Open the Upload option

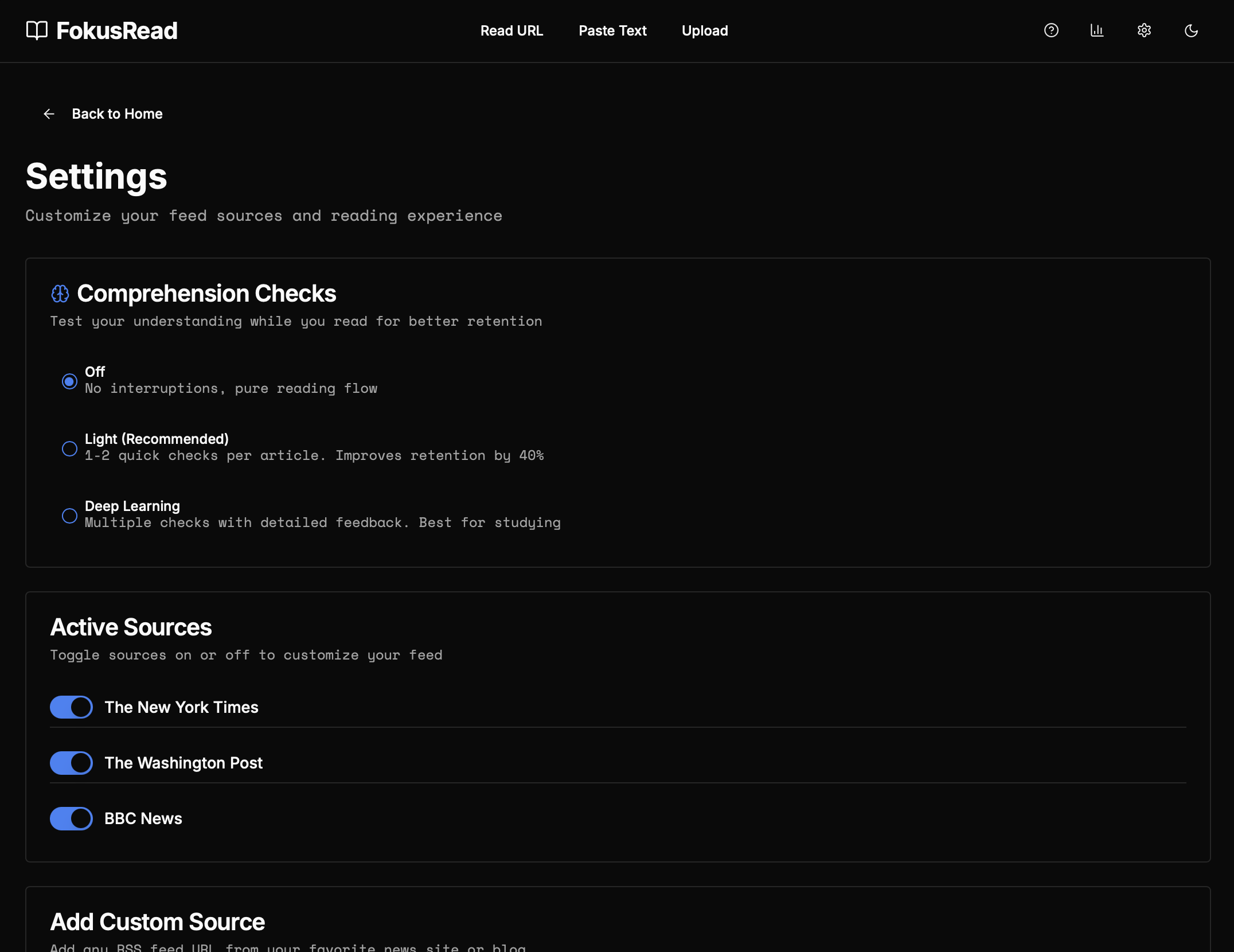point(705,31)
